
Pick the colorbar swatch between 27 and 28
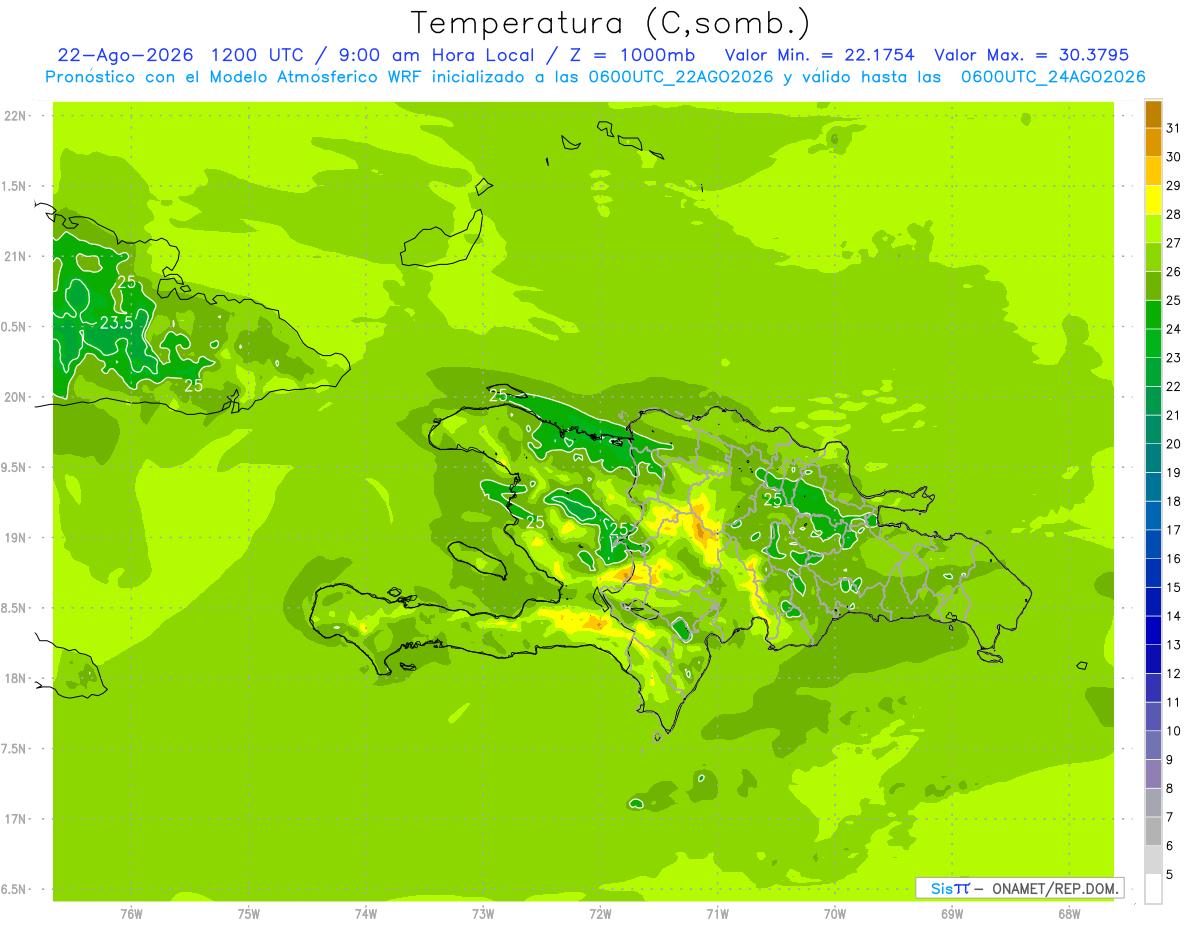click(x=1153, y=228)
